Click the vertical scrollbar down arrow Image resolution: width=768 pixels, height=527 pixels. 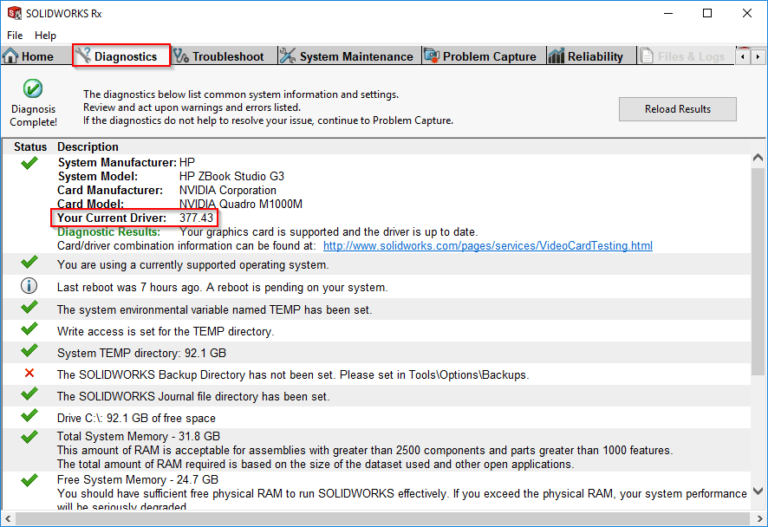758,491
